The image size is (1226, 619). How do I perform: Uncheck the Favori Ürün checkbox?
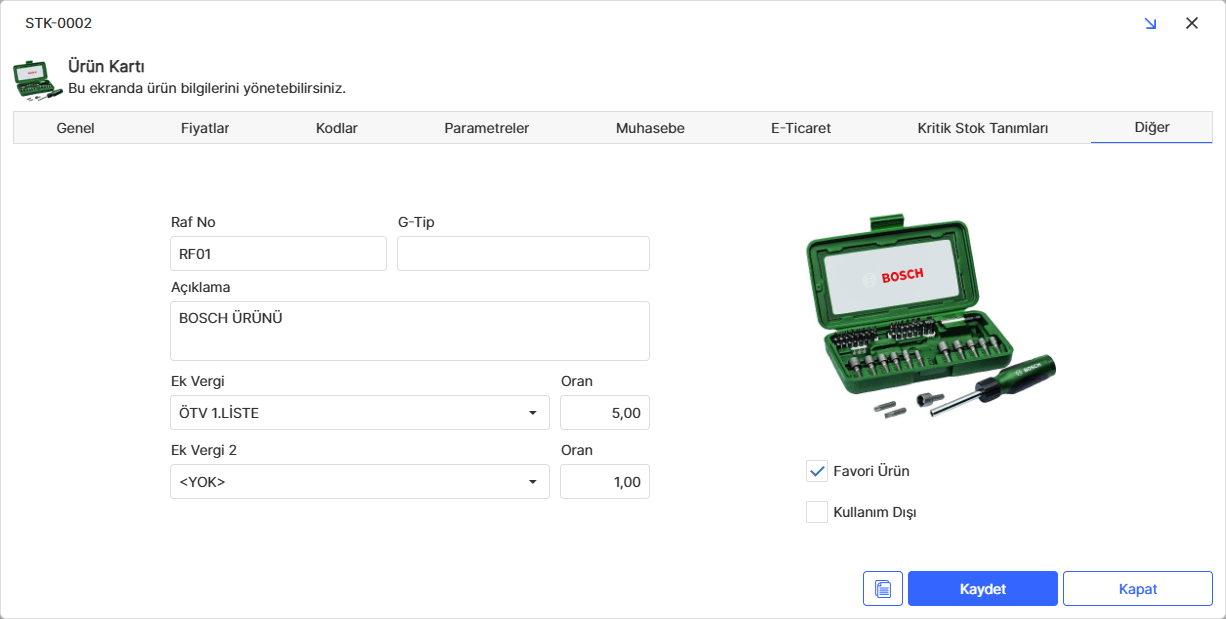(817, 471)
